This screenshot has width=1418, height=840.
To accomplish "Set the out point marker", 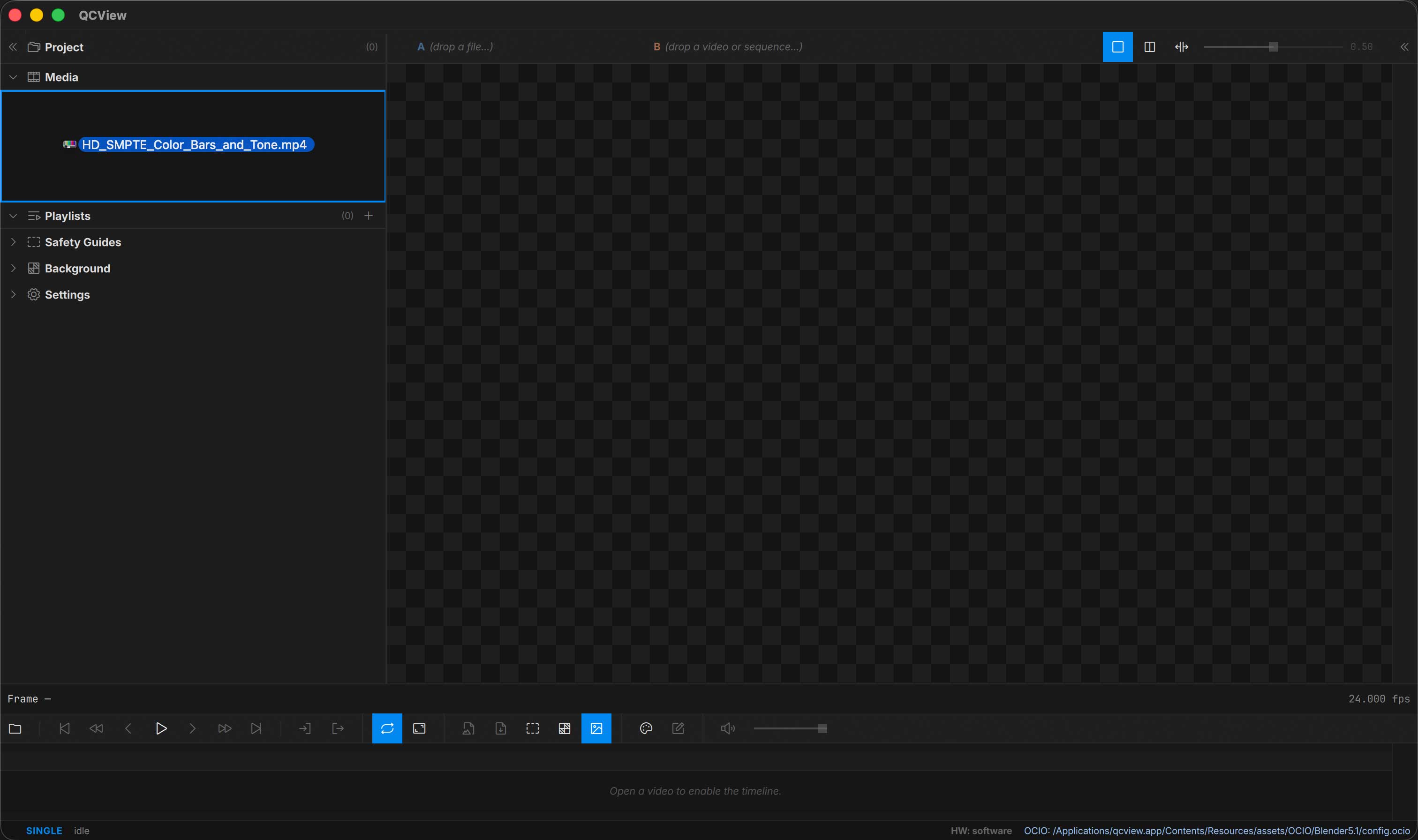I will 338,728.
